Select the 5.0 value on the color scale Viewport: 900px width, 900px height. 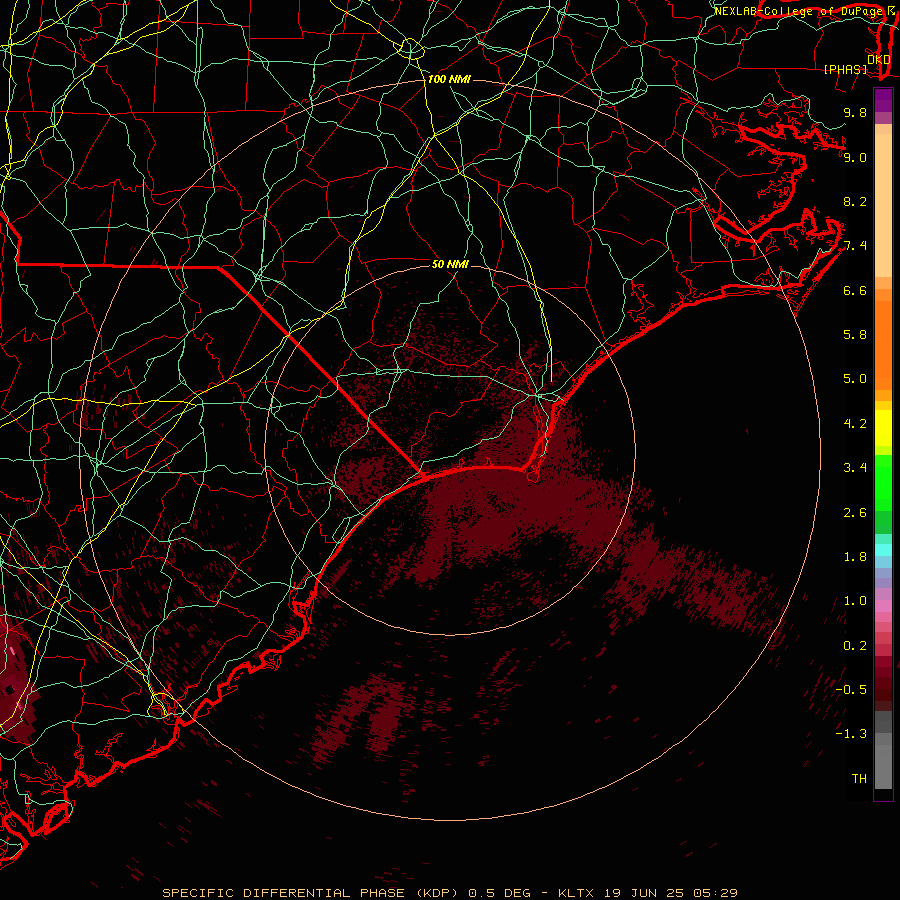point(855,379)
